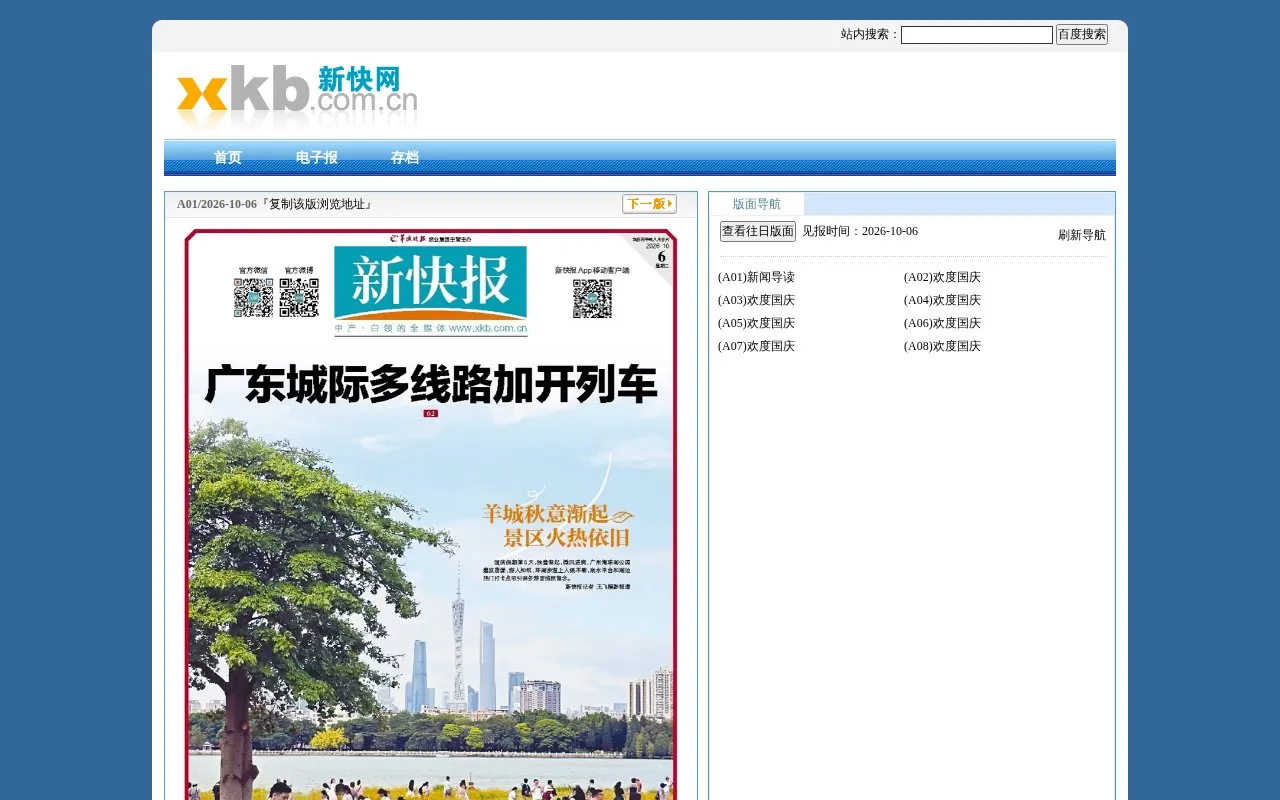1280x800 pixels.
Task: Click headline 广东城际多线路加开列车
Action: pos(431,385)
